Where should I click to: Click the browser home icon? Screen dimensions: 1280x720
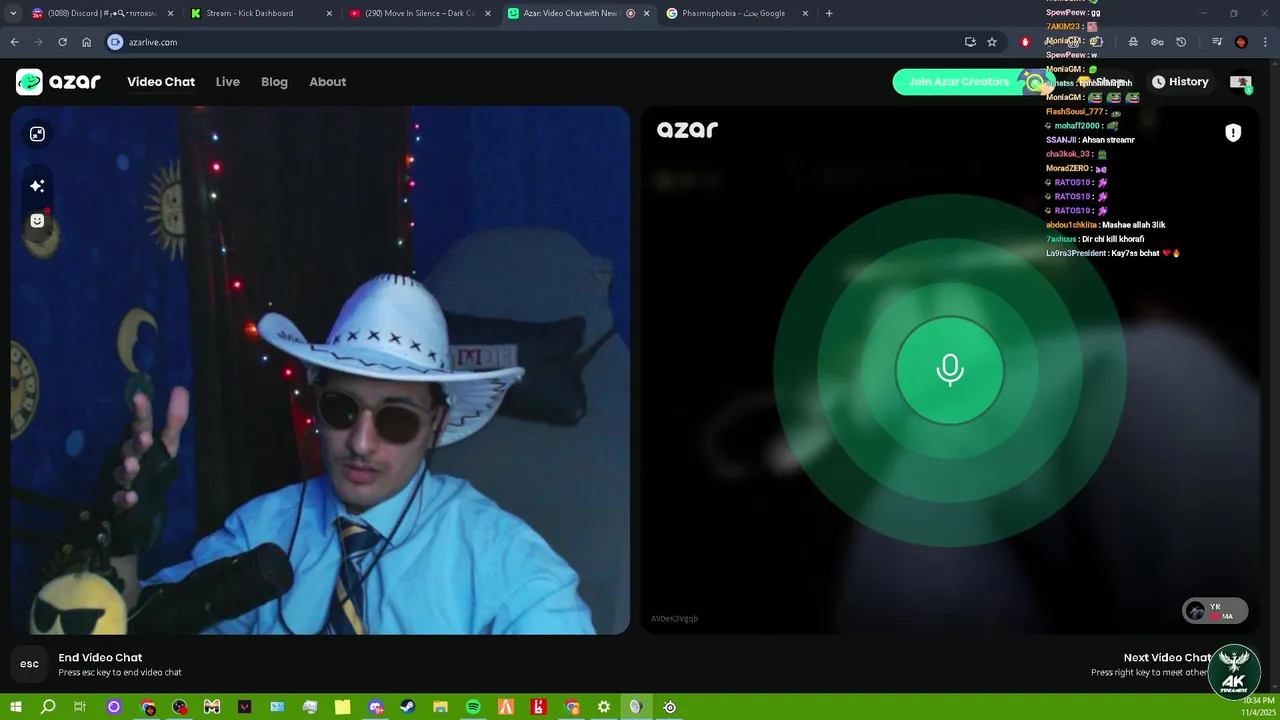point(87,42)
